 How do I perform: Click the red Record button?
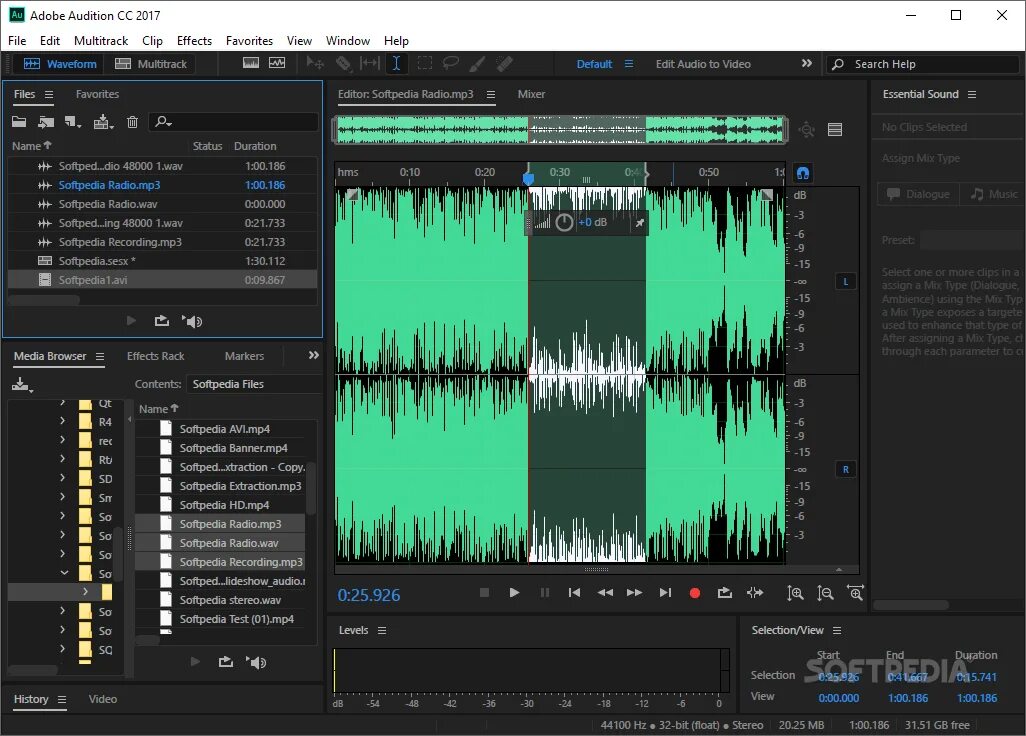pyautogui.click(x=695, y=593)
